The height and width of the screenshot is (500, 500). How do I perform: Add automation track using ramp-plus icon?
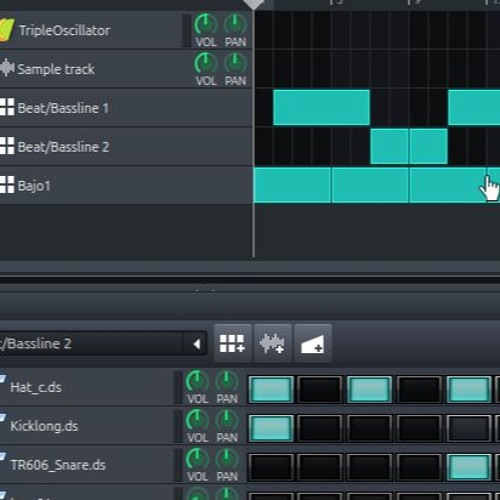[313, 343]
